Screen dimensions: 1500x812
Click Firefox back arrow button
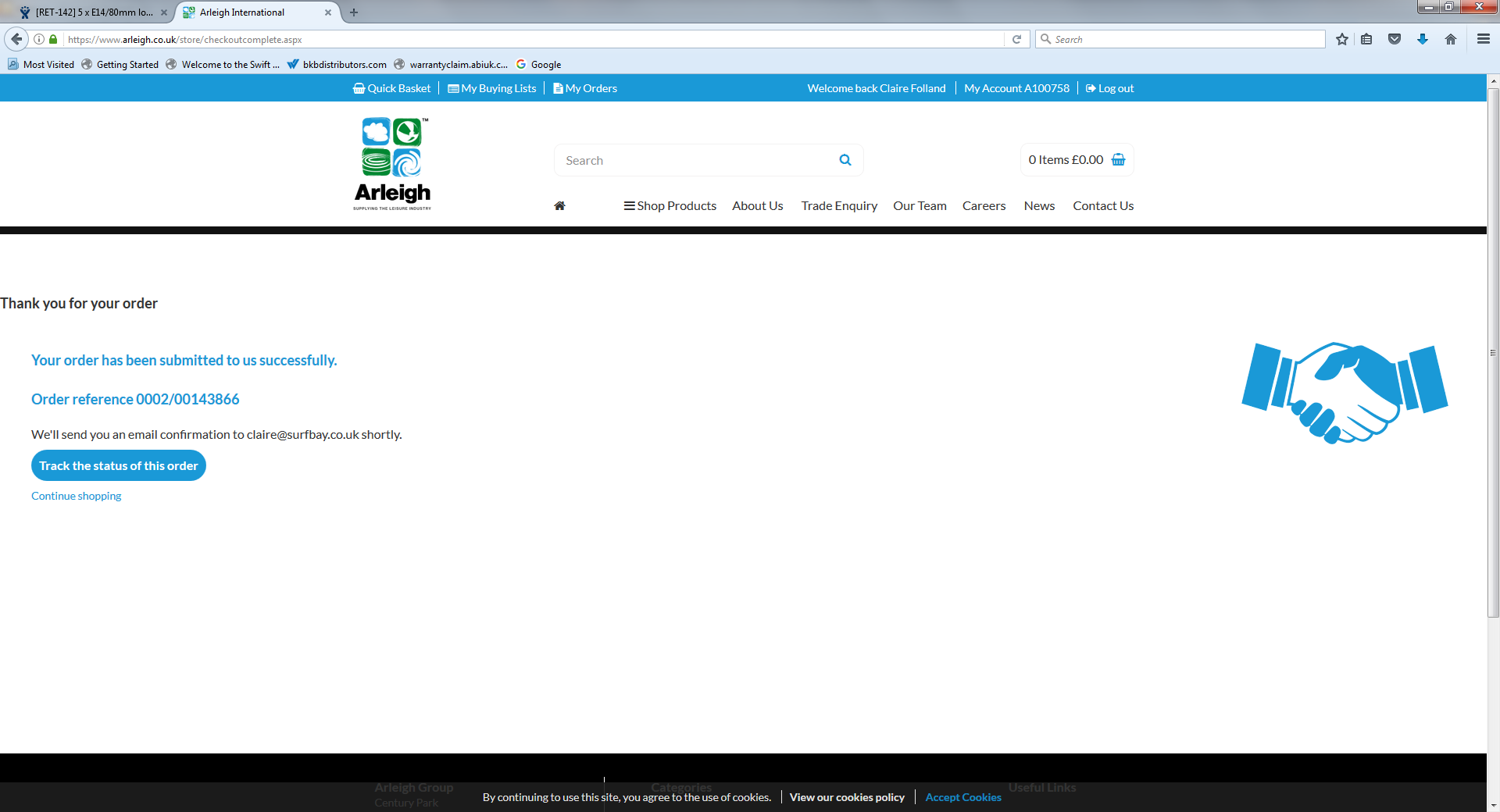16,39
